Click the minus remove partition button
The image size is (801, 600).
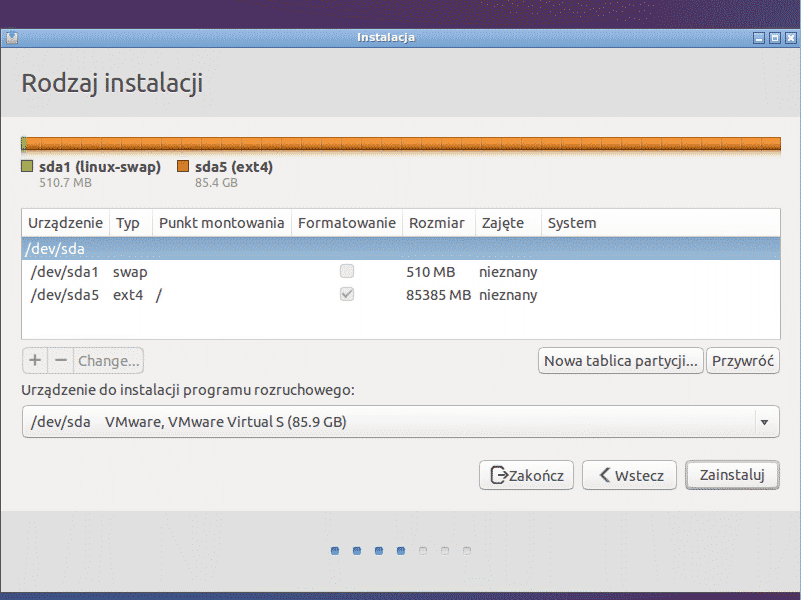(61, 360)
